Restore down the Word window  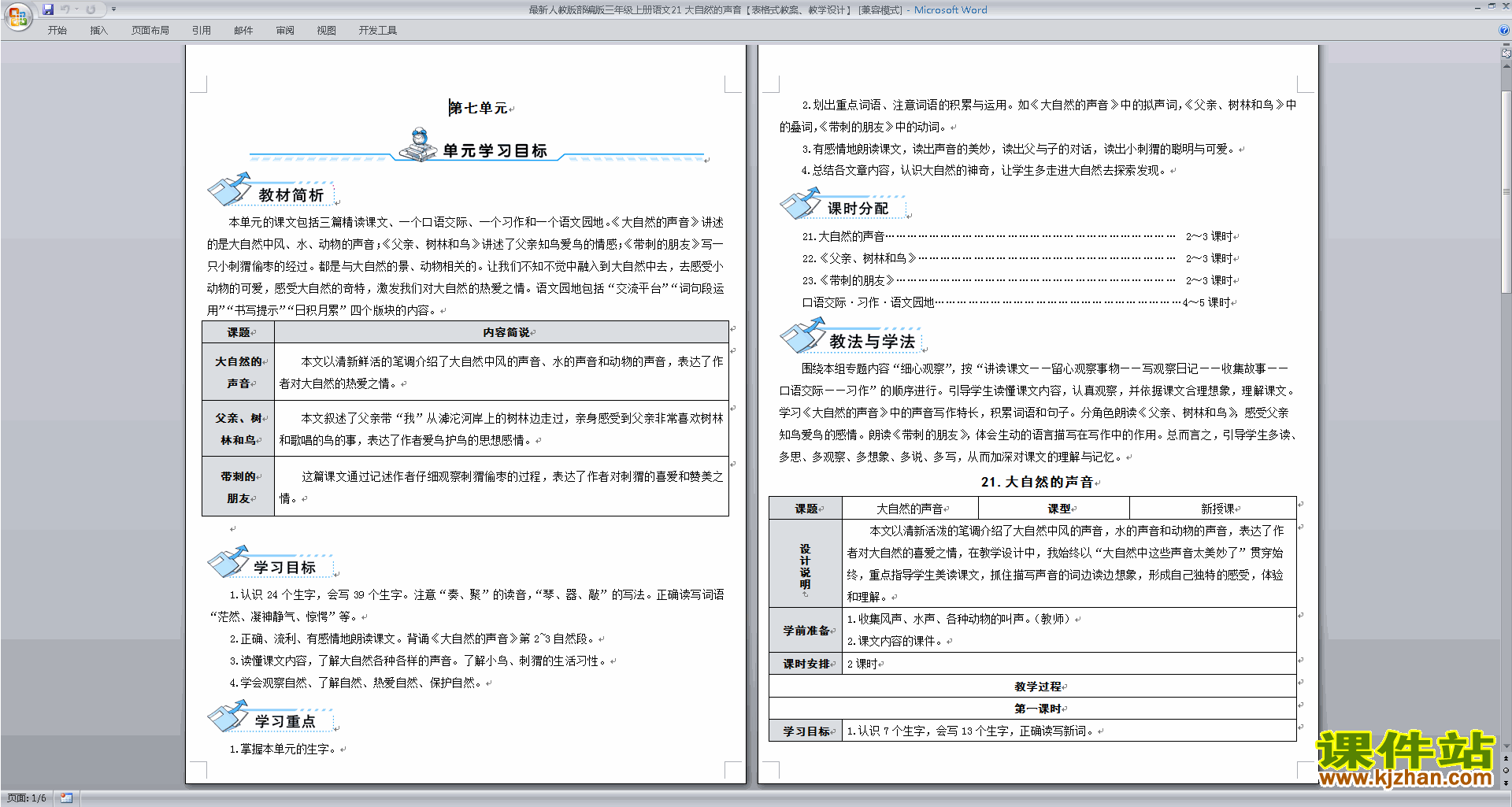point(1492,6)
